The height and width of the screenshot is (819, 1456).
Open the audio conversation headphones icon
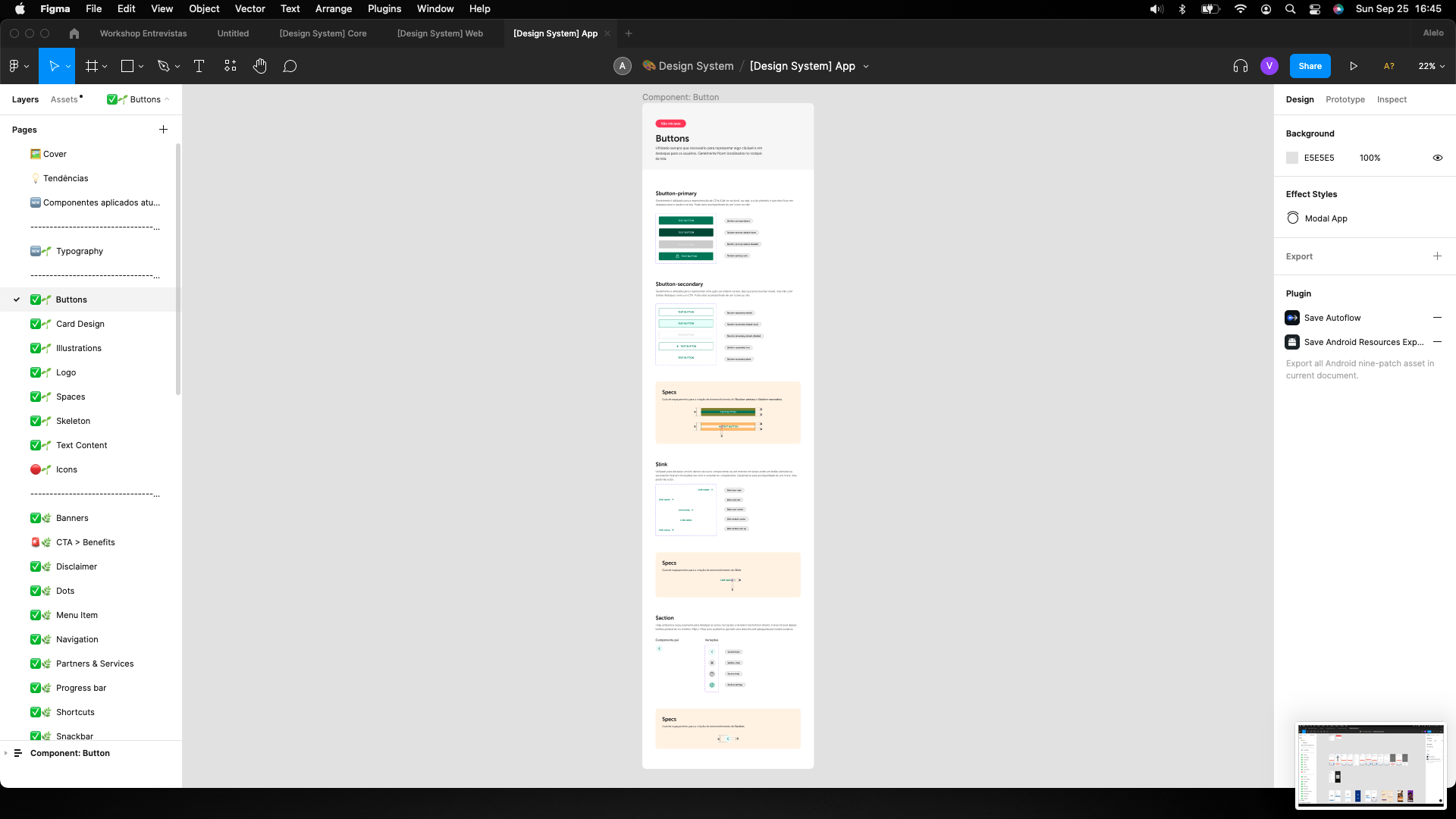(x=1241, y=66)
